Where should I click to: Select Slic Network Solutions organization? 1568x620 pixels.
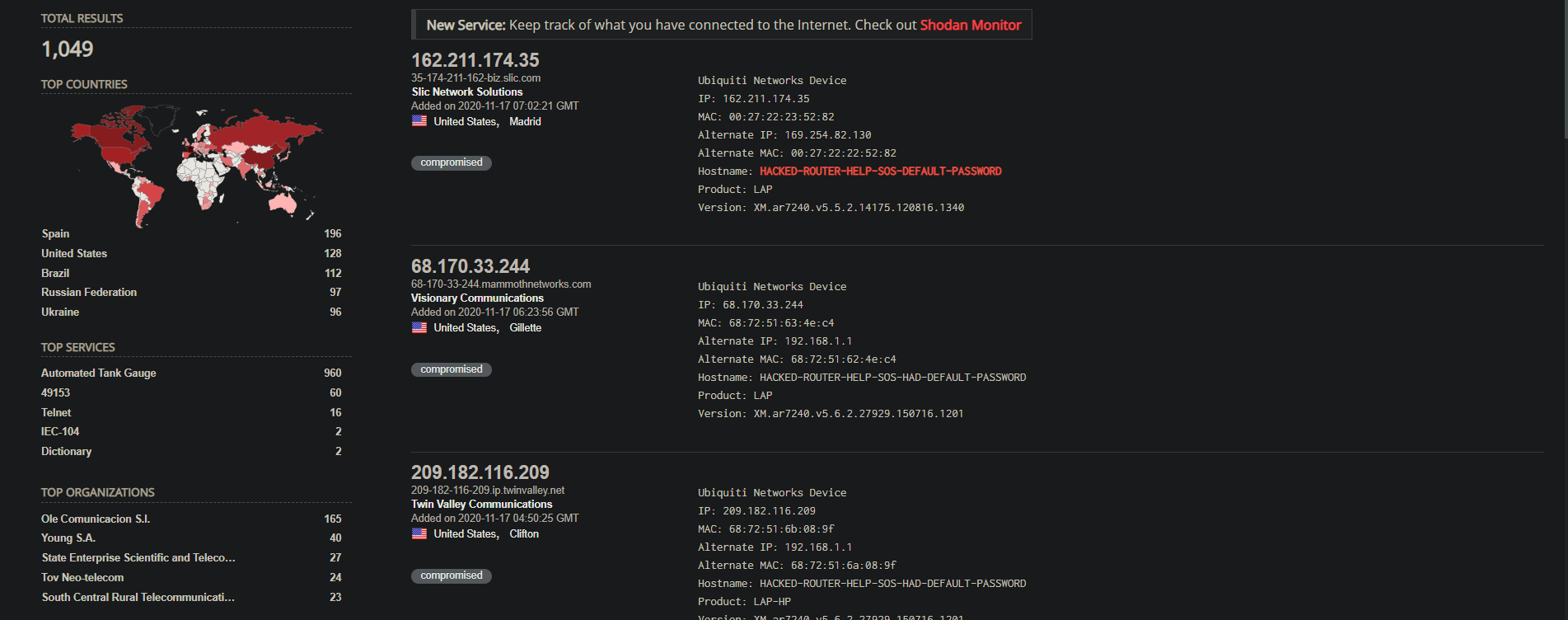[466, 92]
